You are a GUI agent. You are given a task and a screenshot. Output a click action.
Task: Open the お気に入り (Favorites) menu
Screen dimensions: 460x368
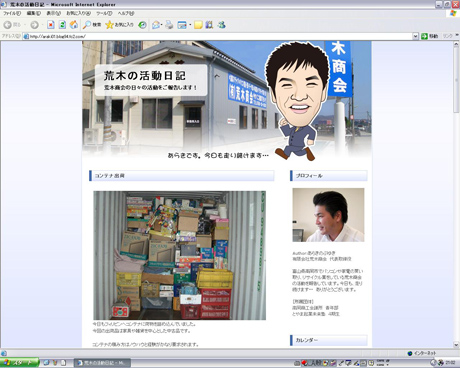(x=78, y=13)
